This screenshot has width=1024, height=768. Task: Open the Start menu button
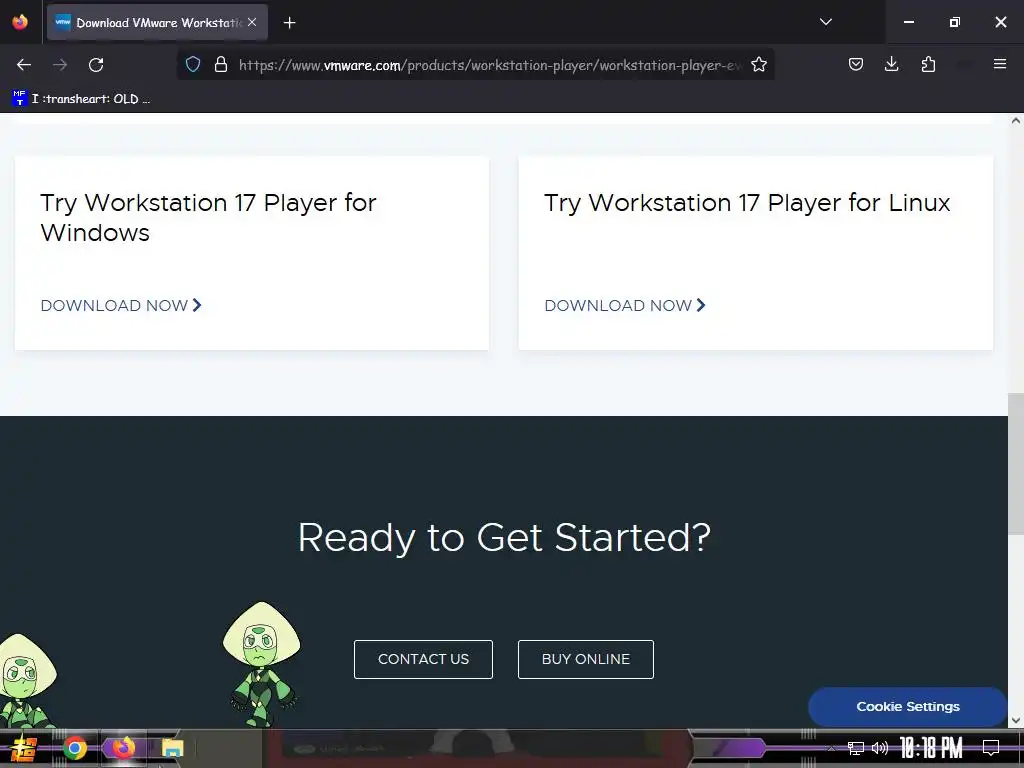click(24, 748)
